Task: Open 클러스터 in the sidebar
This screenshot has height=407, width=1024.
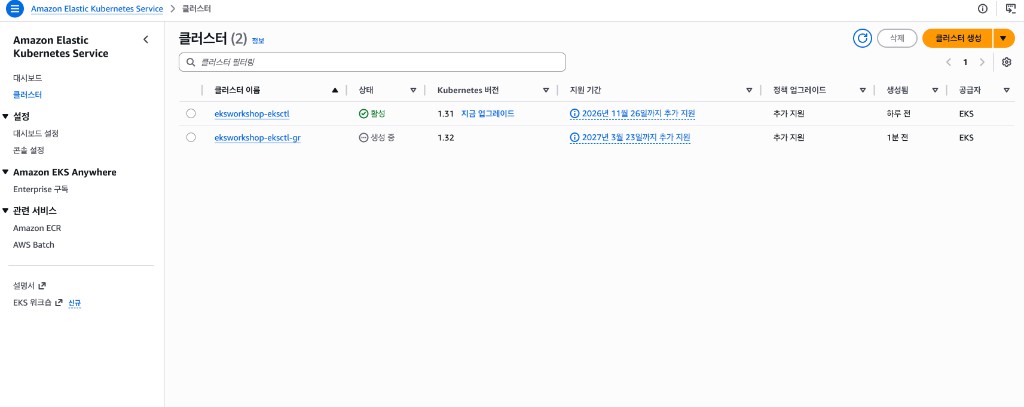Action: [27, 95]
